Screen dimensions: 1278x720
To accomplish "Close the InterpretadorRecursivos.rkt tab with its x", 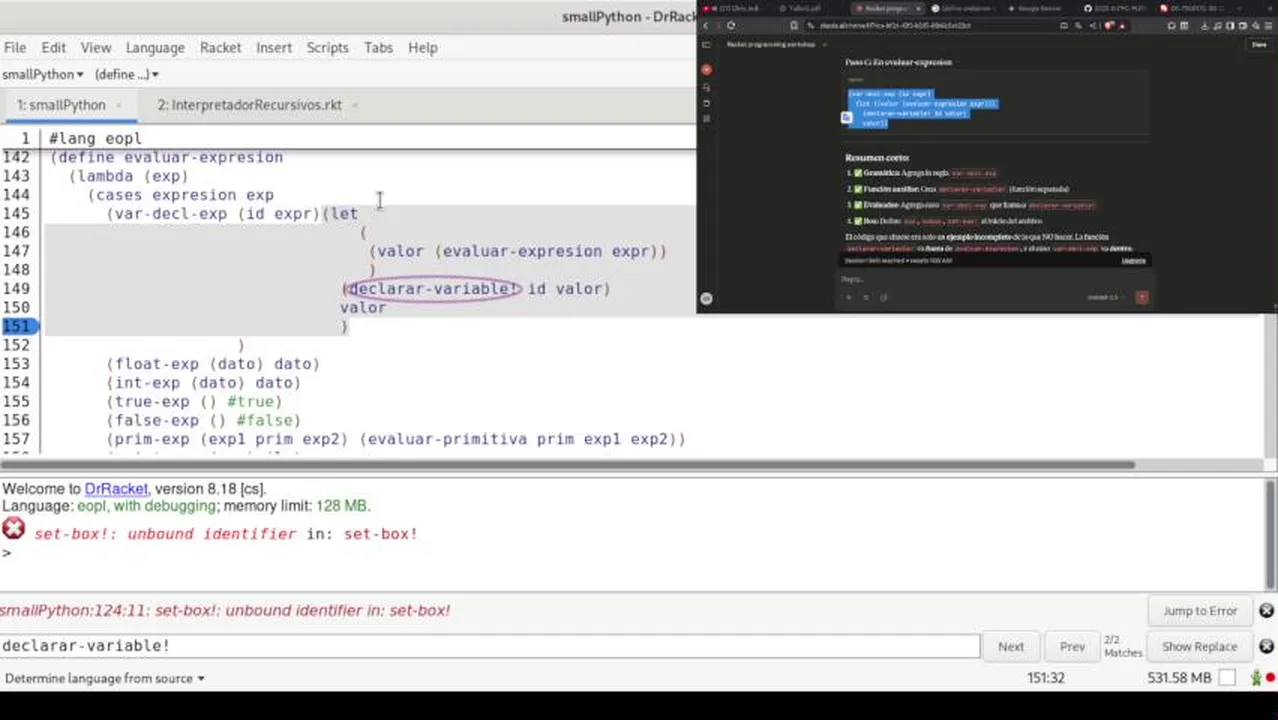I will click(354, 105).
